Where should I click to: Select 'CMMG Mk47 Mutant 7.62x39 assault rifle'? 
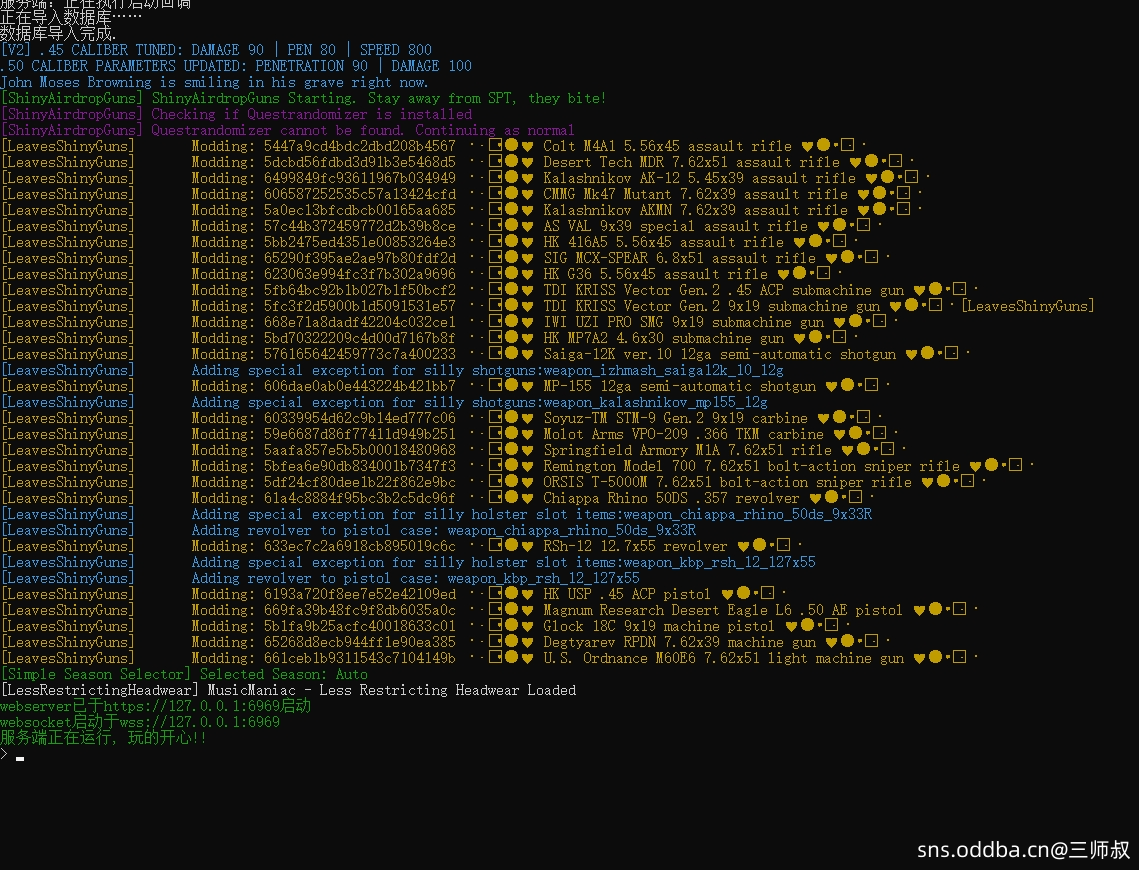(x=695, y=194)
